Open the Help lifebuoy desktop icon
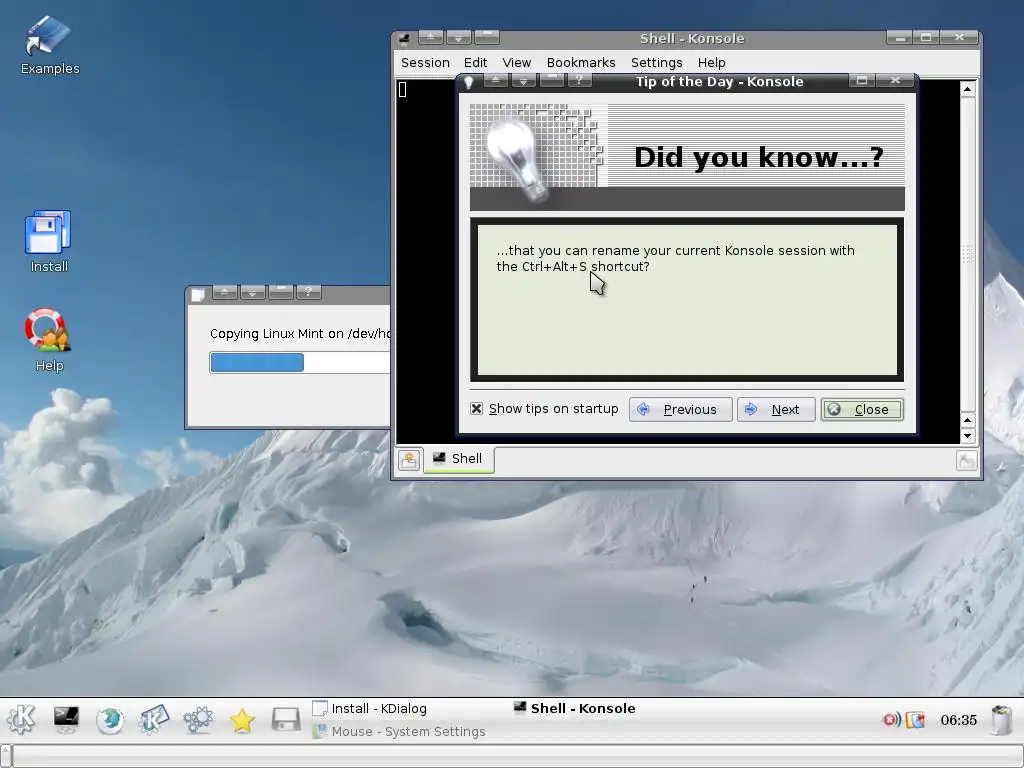 click(x=48, y=340)
